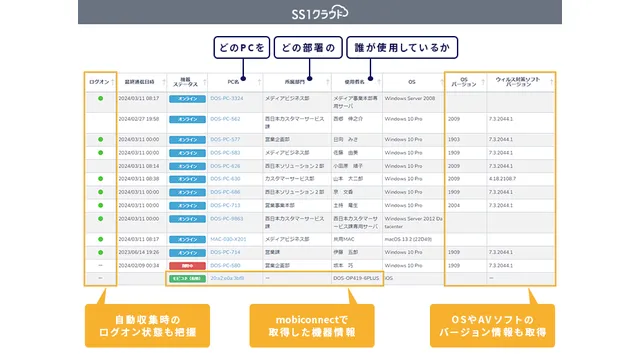Image resolution: width=640 pixels, height=360 pixels.
Task: Click green logon dot for DOS-PC-713
Action: click(100, 205)
